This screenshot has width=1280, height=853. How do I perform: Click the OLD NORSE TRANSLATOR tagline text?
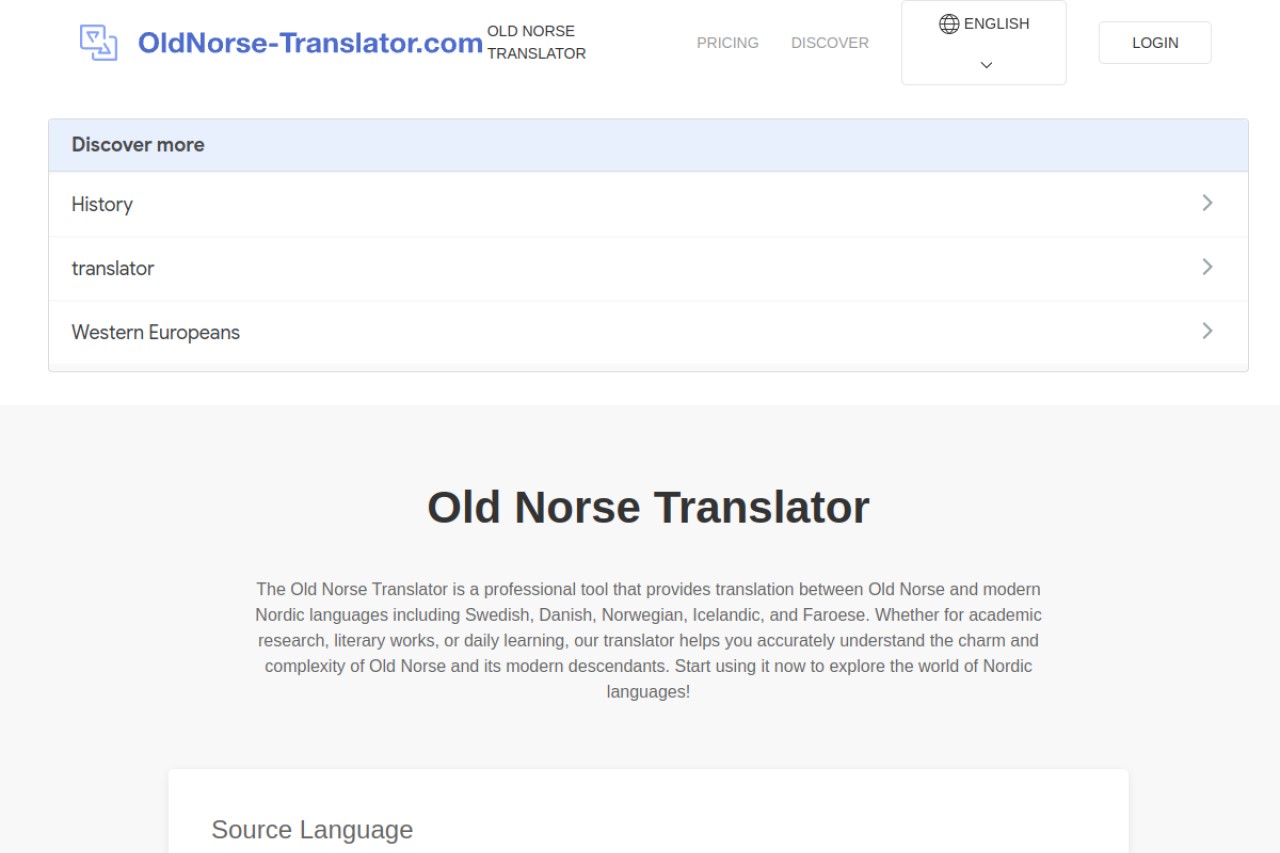(537, 42)
